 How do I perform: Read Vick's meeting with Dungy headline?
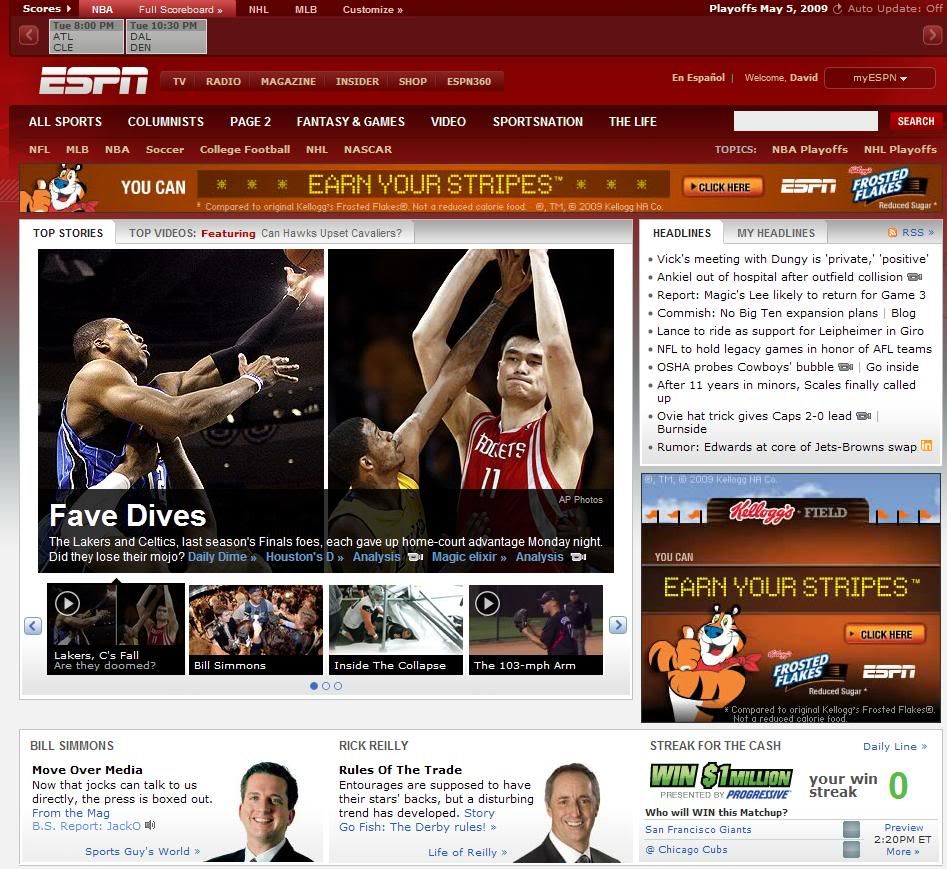pos(792,259)
